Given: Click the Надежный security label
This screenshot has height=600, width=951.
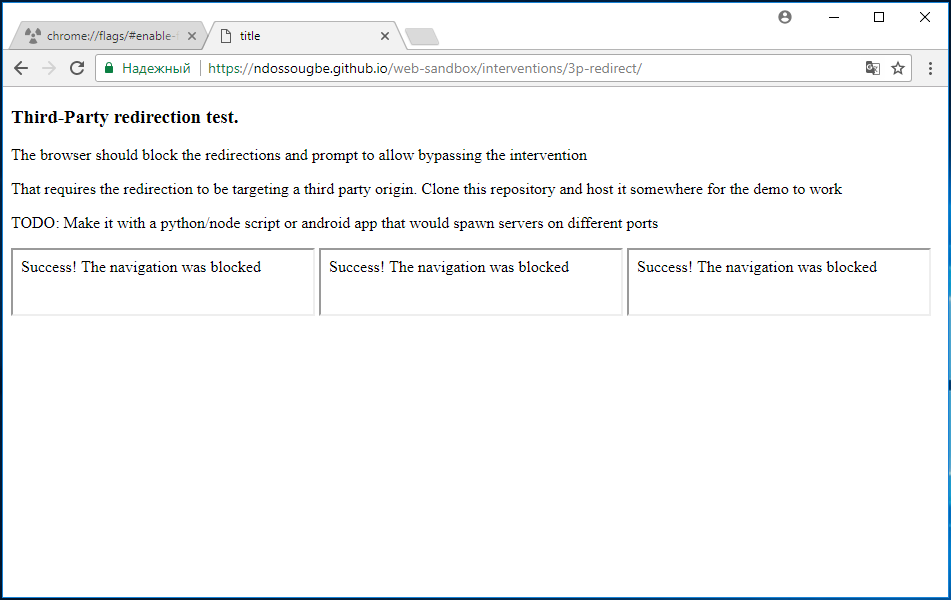Looking at the screenshot, I should [156, 68].
